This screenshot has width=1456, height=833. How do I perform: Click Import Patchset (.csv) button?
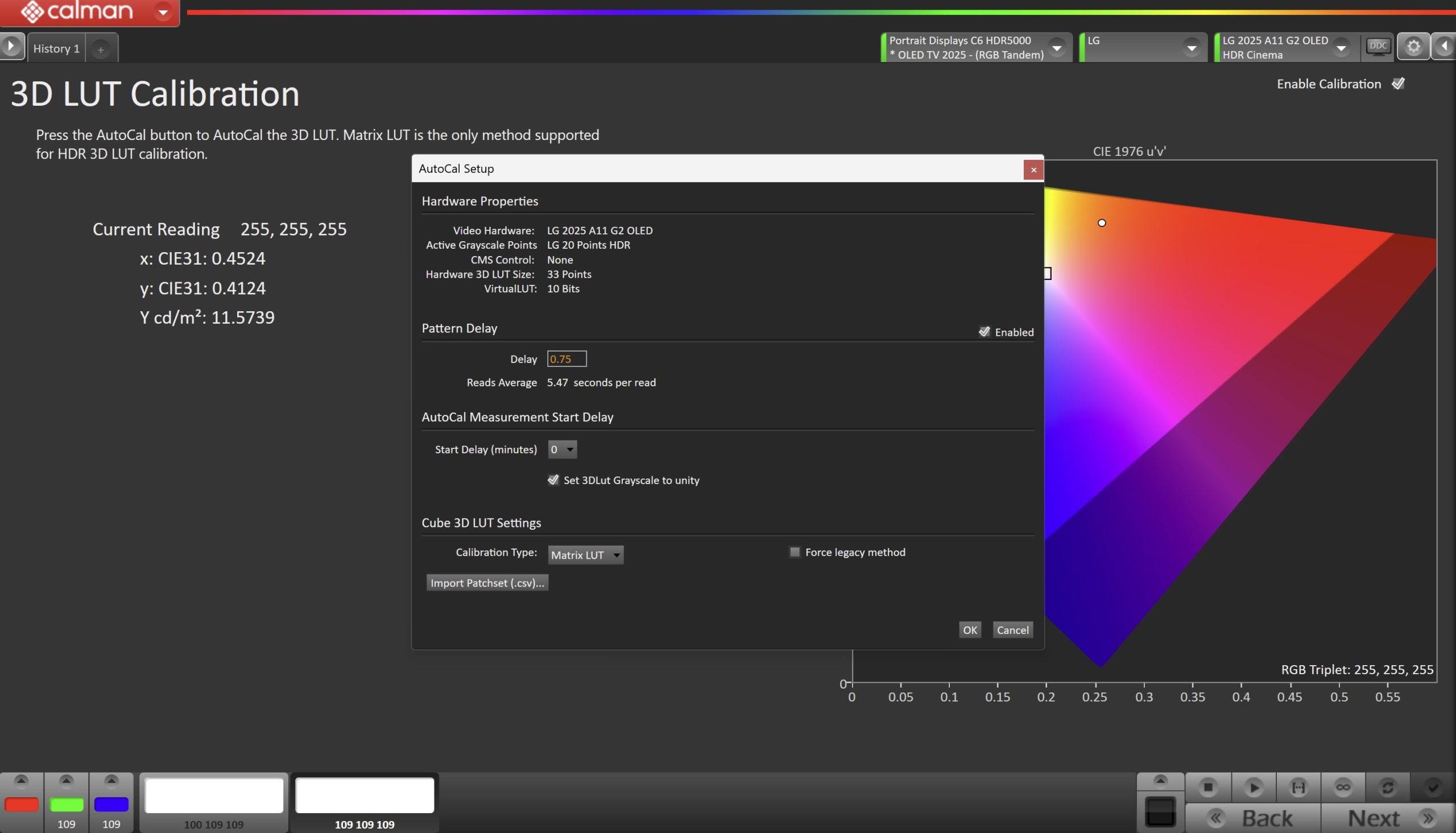coord(487,583)
